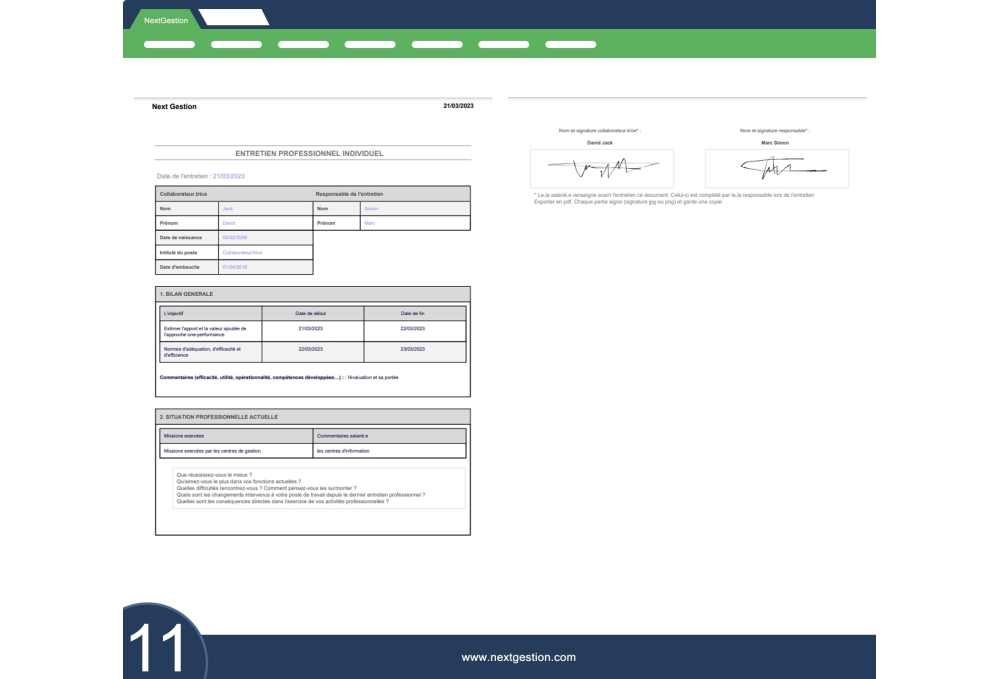The width and height of the screenshot is (1000, 679).
Task: Select the blank tab beside NextGestion
Action: (234, 17)
